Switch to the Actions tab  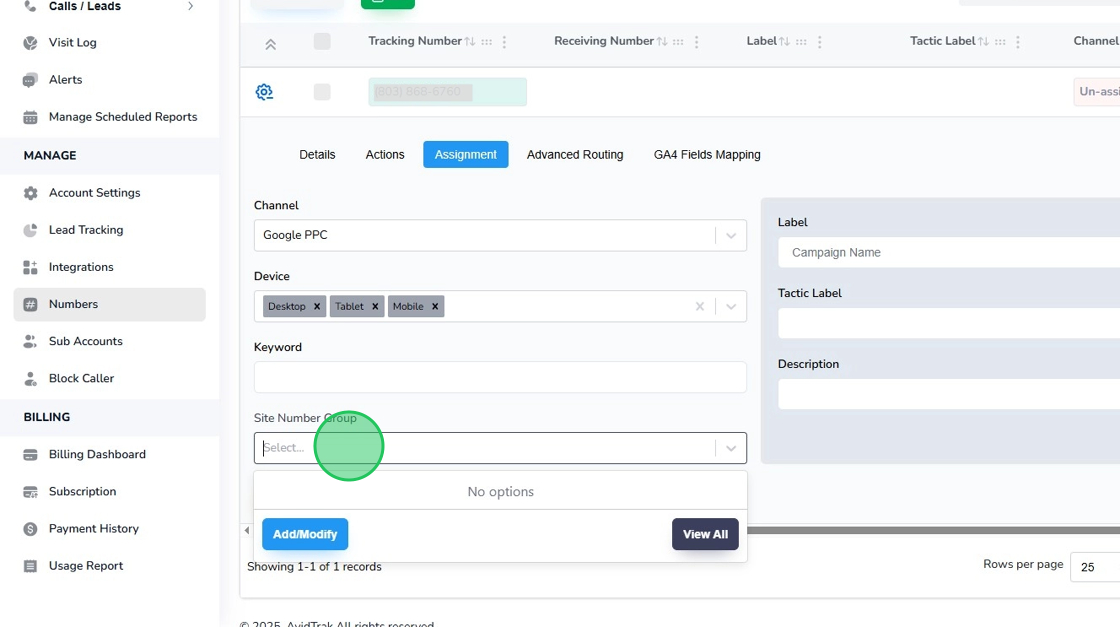[385, 154]
